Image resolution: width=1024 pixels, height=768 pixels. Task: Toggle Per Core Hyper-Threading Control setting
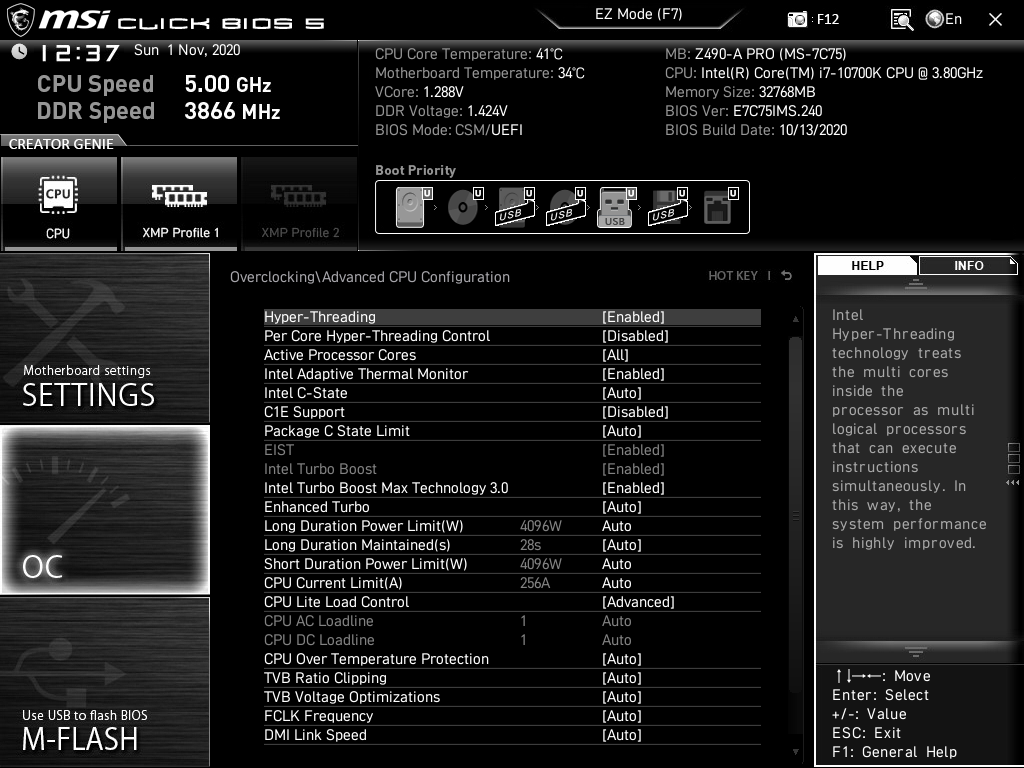pyautogui.click(x=512, y=336)
